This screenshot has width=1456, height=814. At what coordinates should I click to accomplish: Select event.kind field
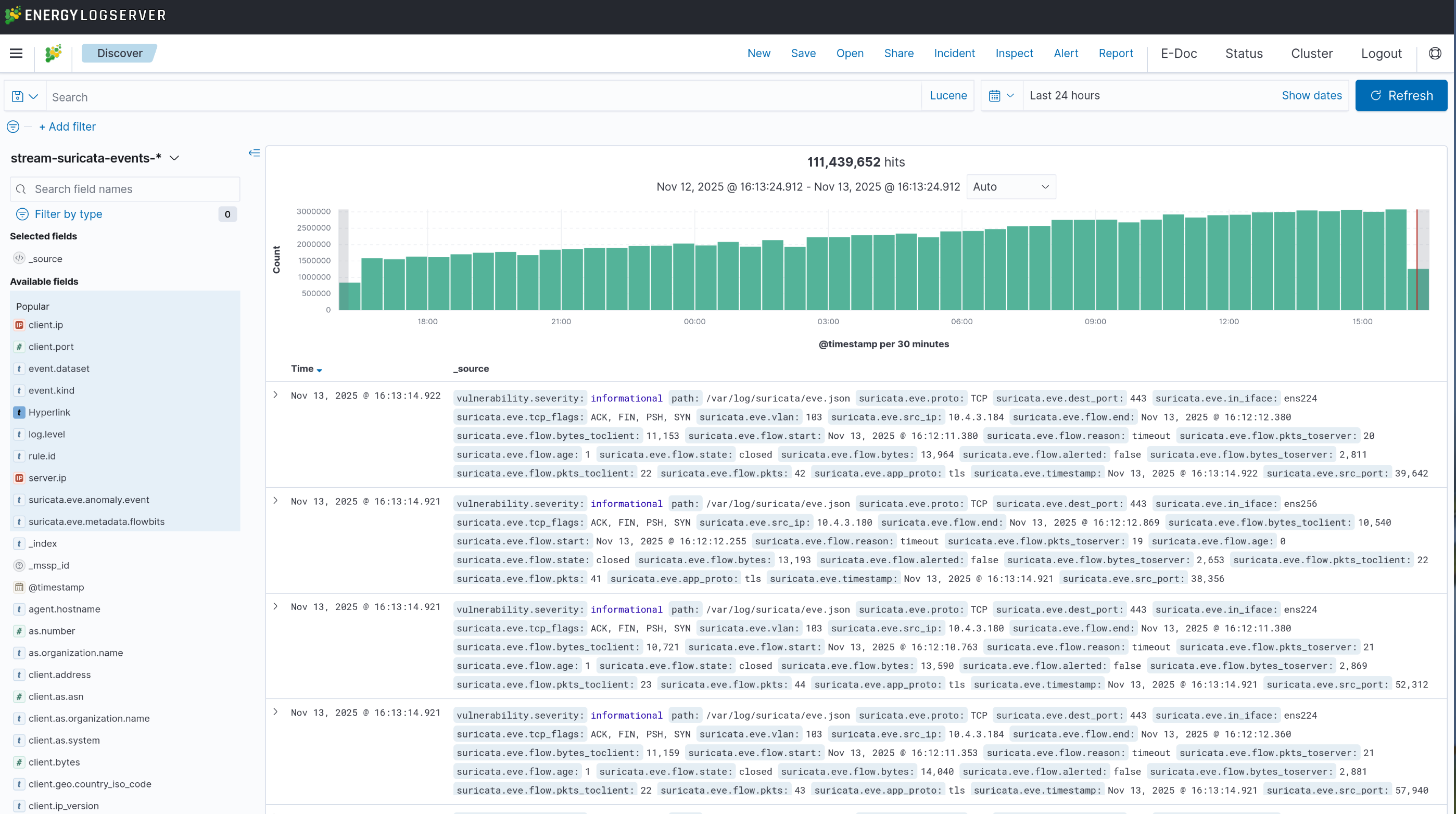coord(51,391)
